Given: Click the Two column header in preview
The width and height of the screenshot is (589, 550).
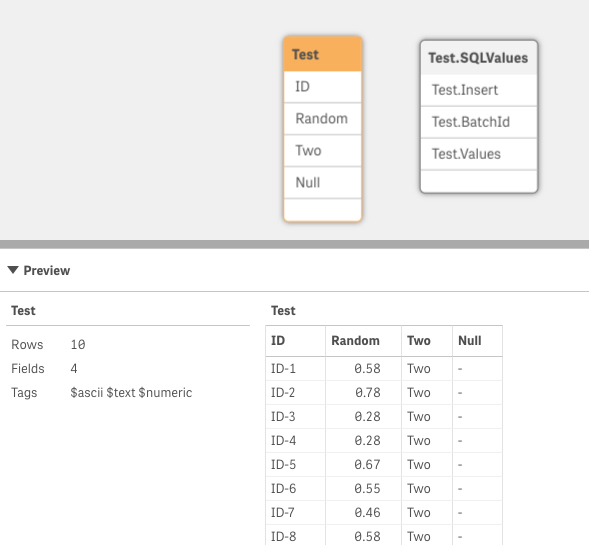Looking at the screenshot, I should point(427,341).
